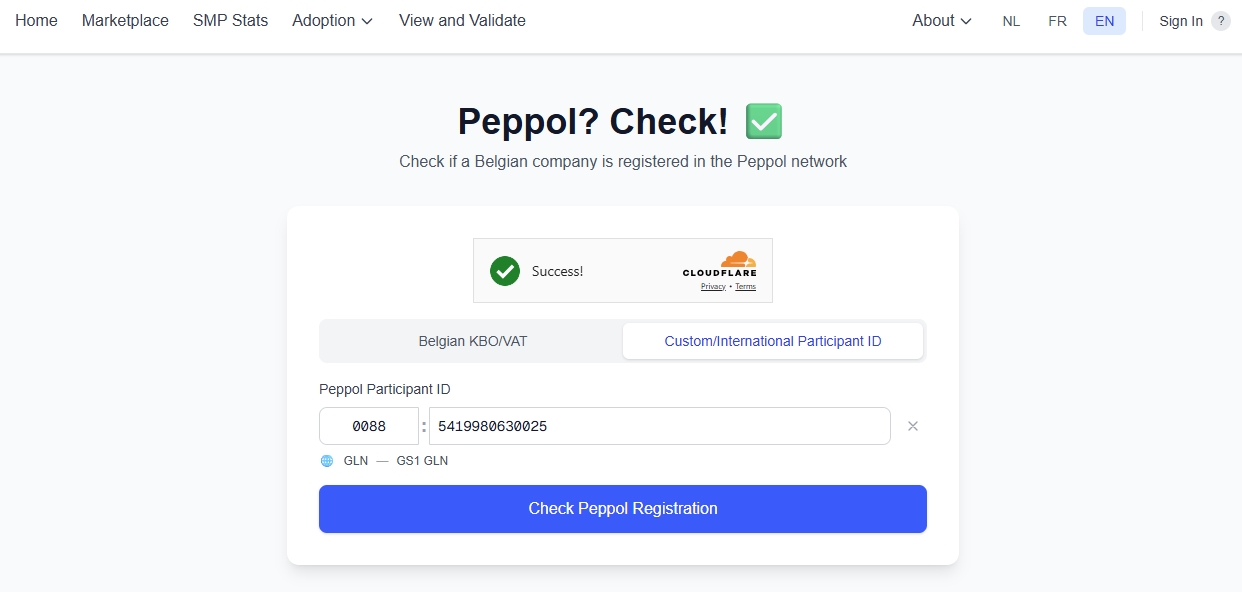Switch language to NL
The width and height of the screenshot is (1242, 592).
(1011, 21)
